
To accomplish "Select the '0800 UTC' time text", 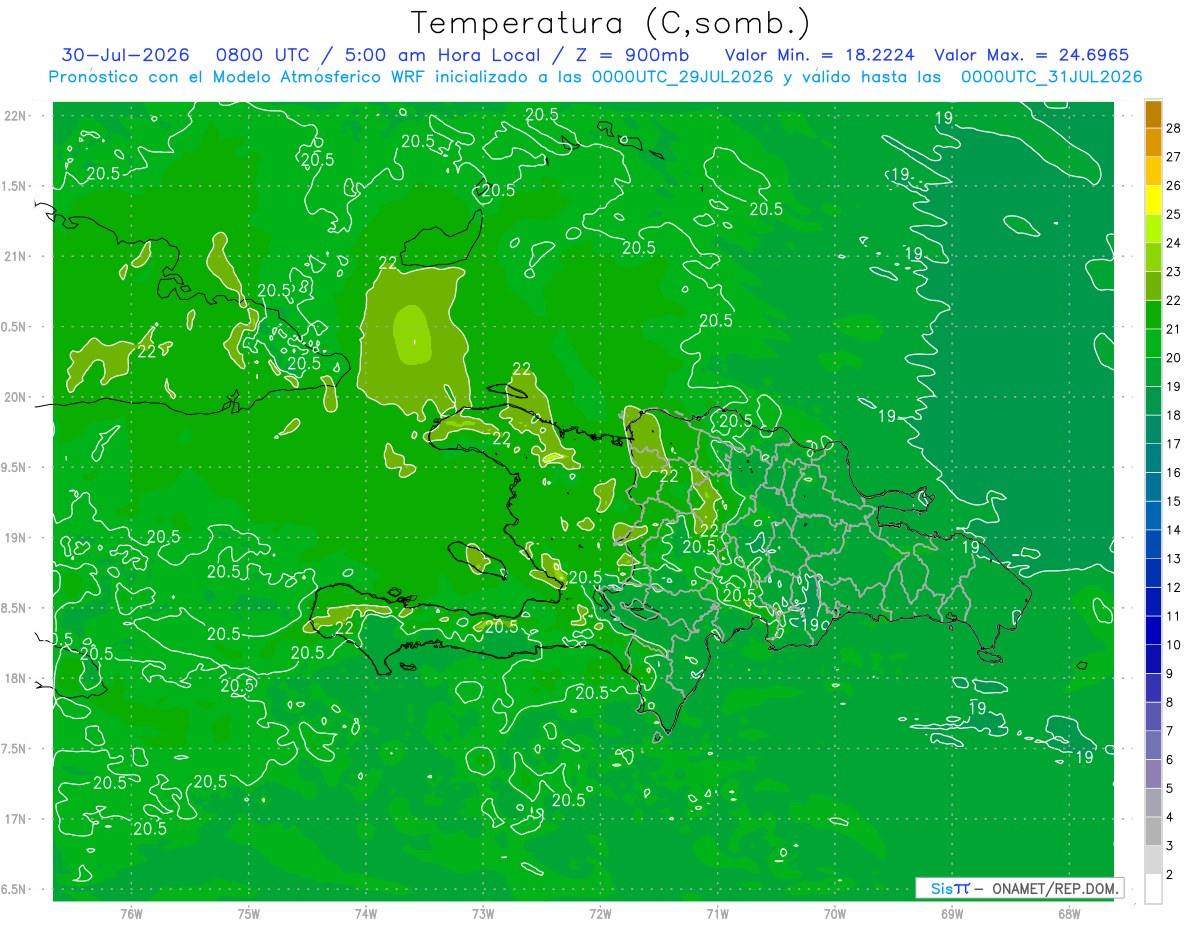I will (263, 55).
